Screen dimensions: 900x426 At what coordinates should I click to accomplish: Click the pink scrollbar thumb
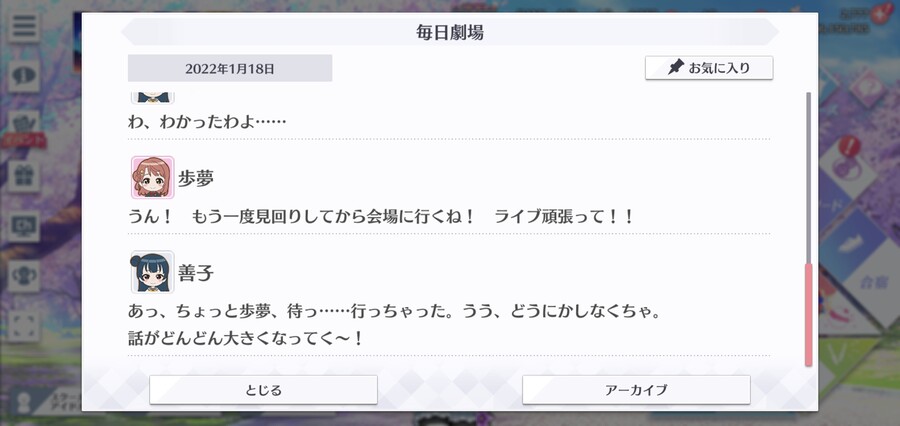click(x=809, y=315)
